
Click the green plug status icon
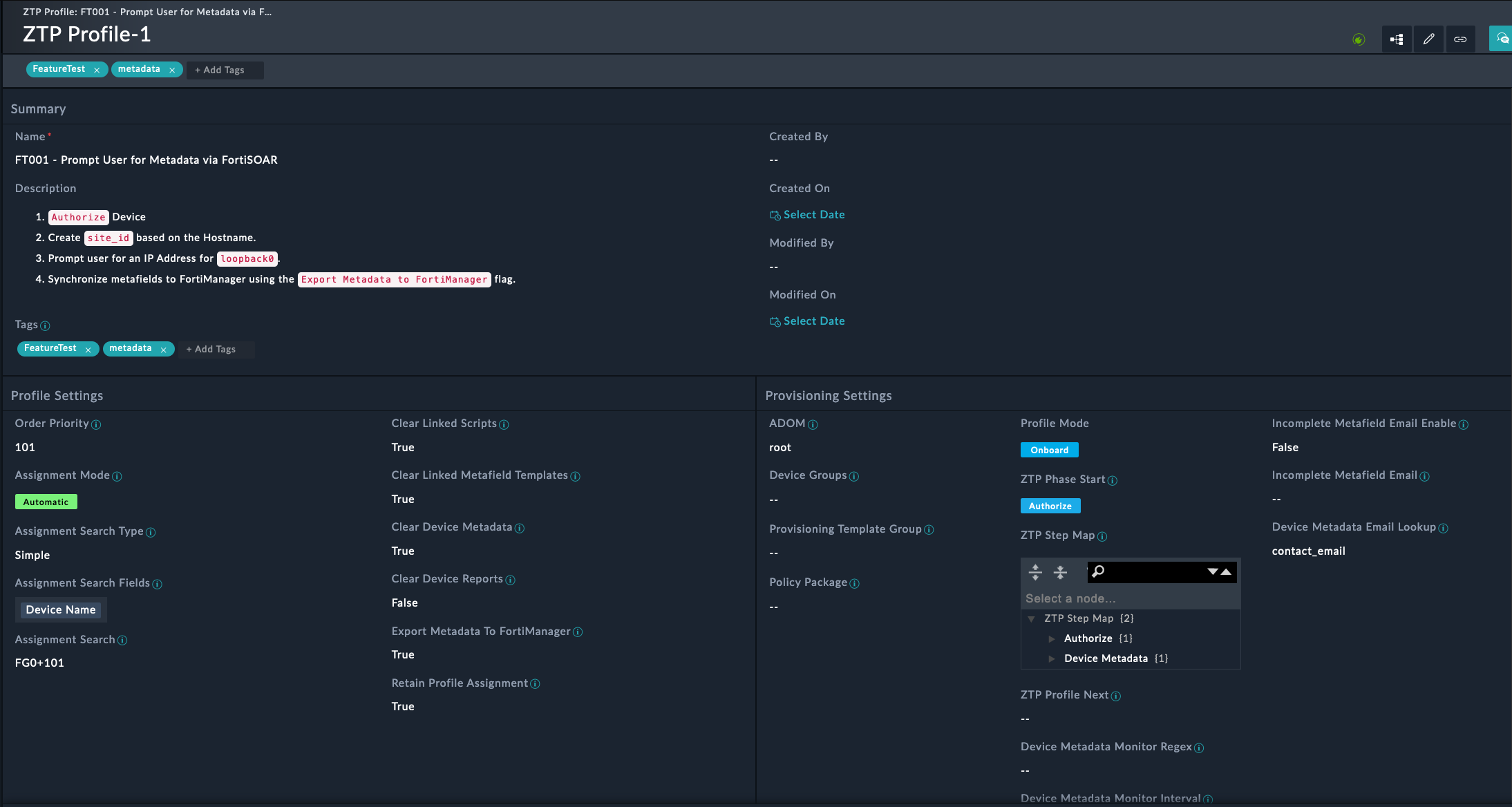pos(1359,39)
